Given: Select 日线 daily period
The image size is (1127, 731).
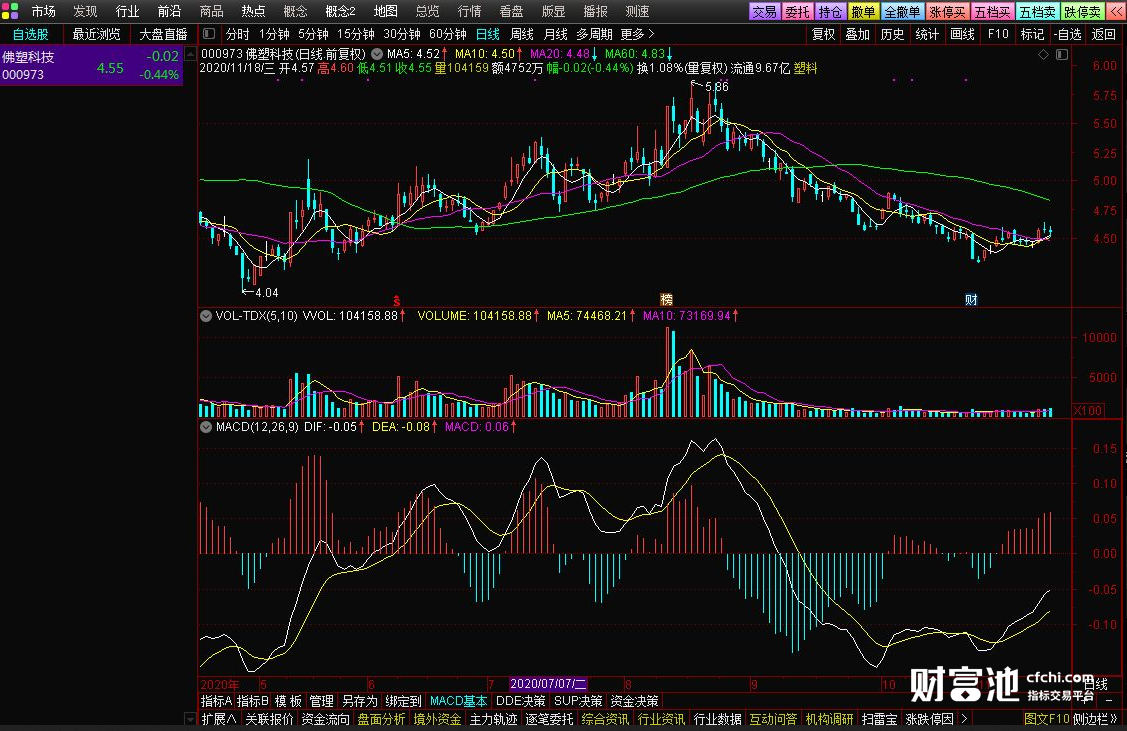Looking at the screenshot, I should [488, 34].
